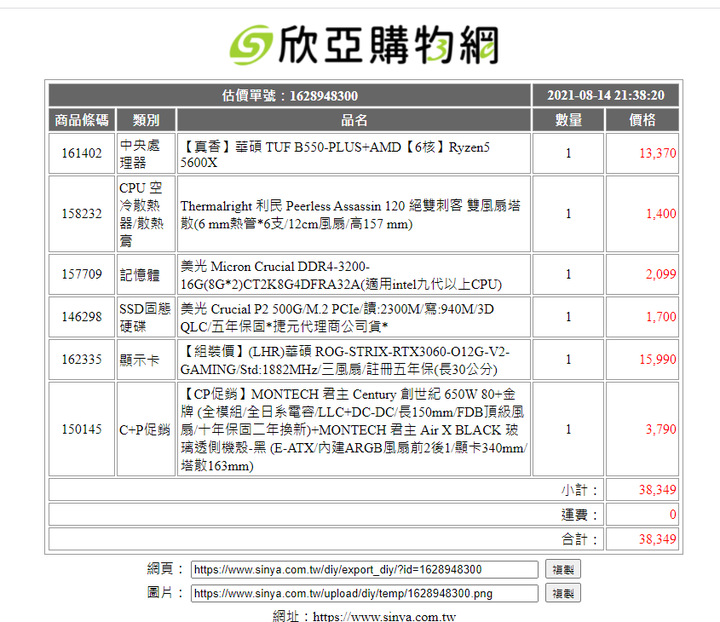
Task: Click the 顯示卡 category cell
Action: point(146,360)
